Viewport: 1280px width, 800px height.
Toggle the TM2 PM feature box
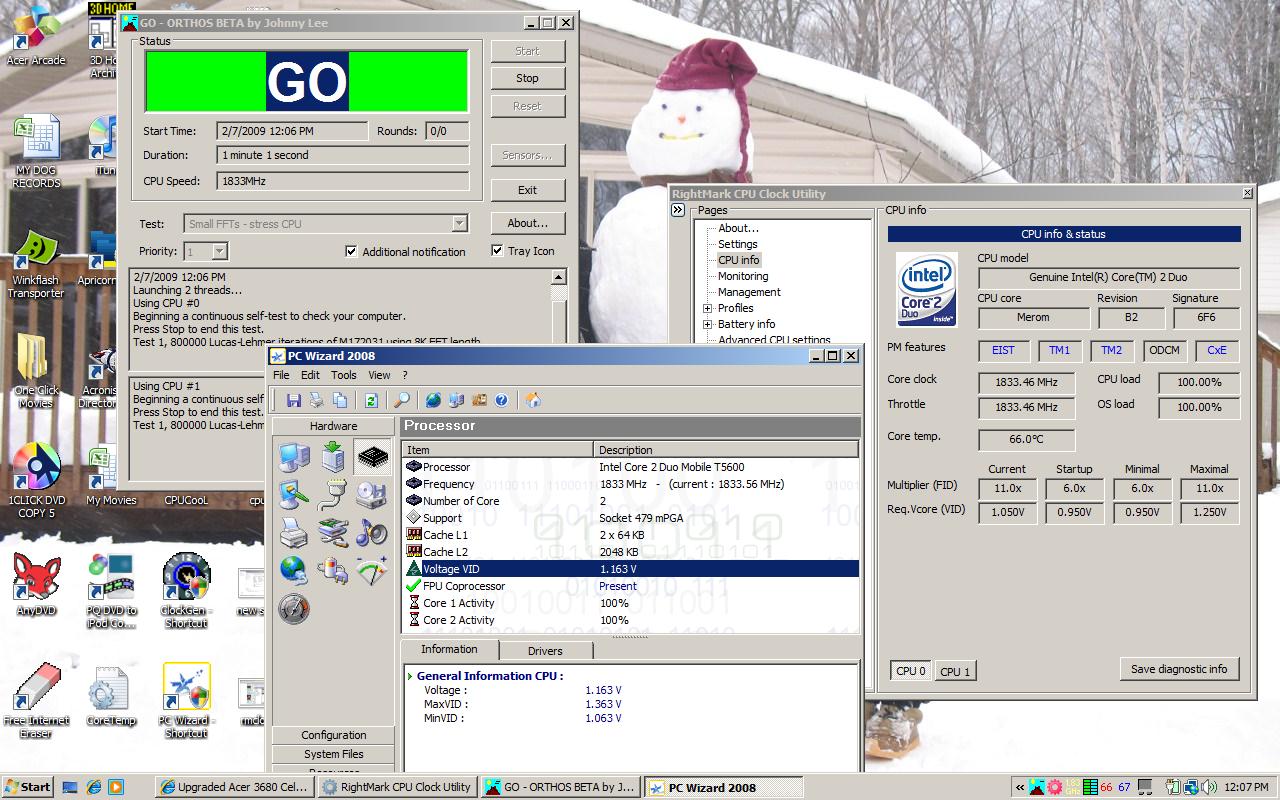(1111, 350)
